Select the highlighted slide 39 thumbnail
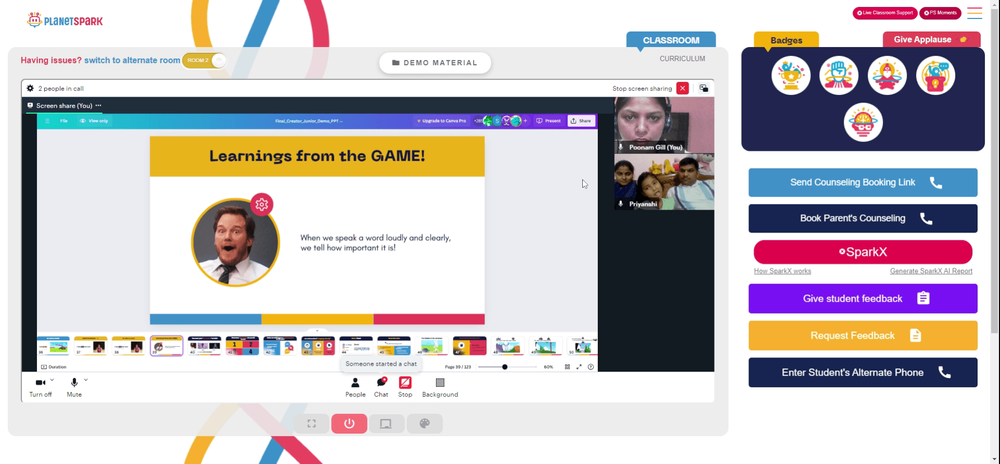Image resolution: width=1000 pixels, height=464 pixels. tap(166, 345)
